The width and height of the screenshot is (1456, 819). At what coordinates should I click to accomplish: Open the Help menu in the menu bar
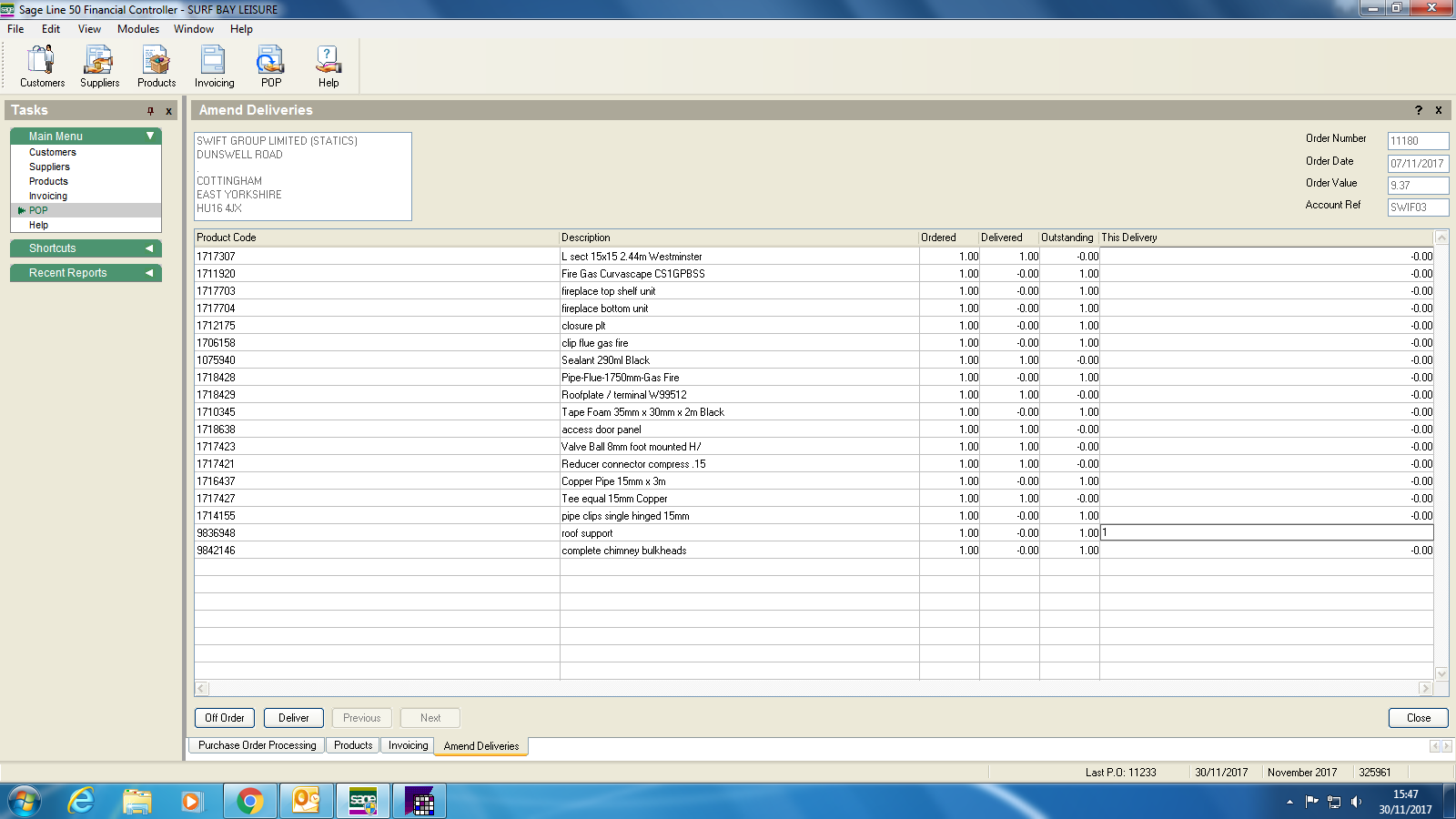(x=241, y=29)
